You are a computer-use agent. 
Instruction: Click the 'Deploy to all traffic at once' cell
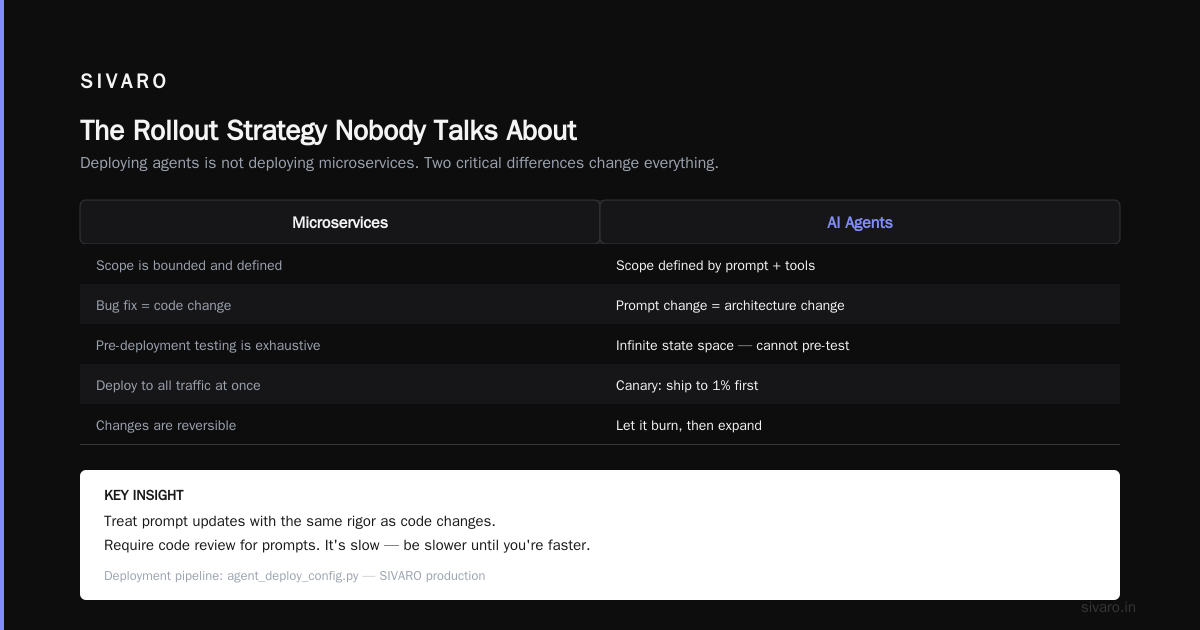340,385
